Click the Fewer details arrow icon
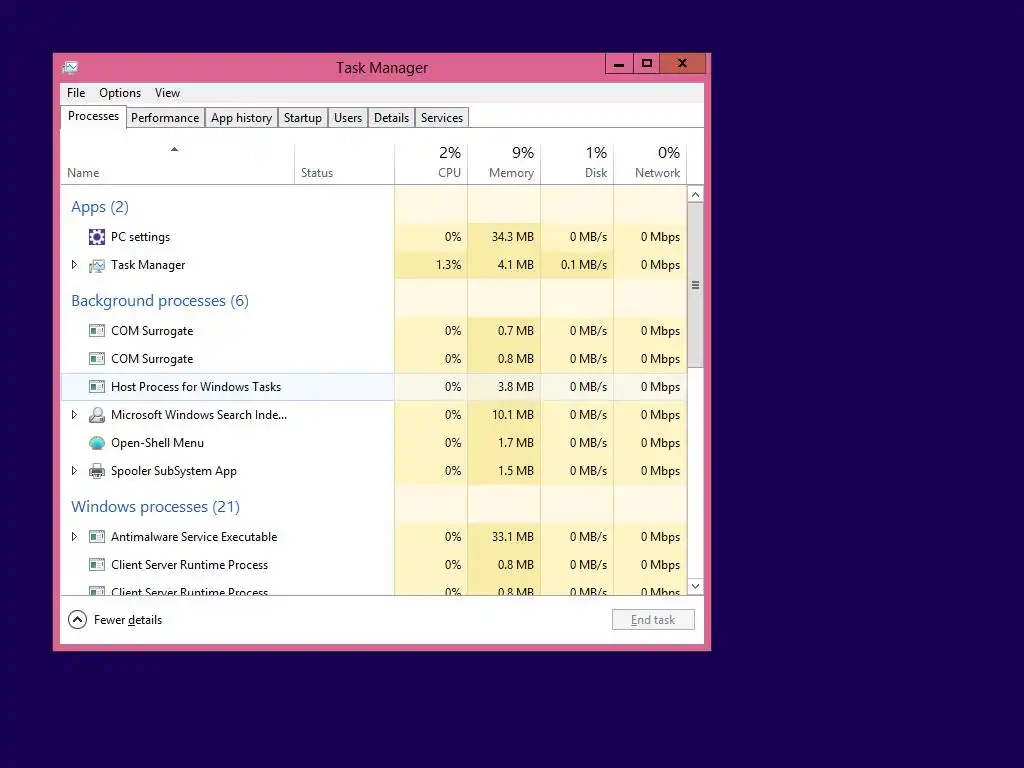The width and height of the screenshot is (1024, 768). click(77, 620)
